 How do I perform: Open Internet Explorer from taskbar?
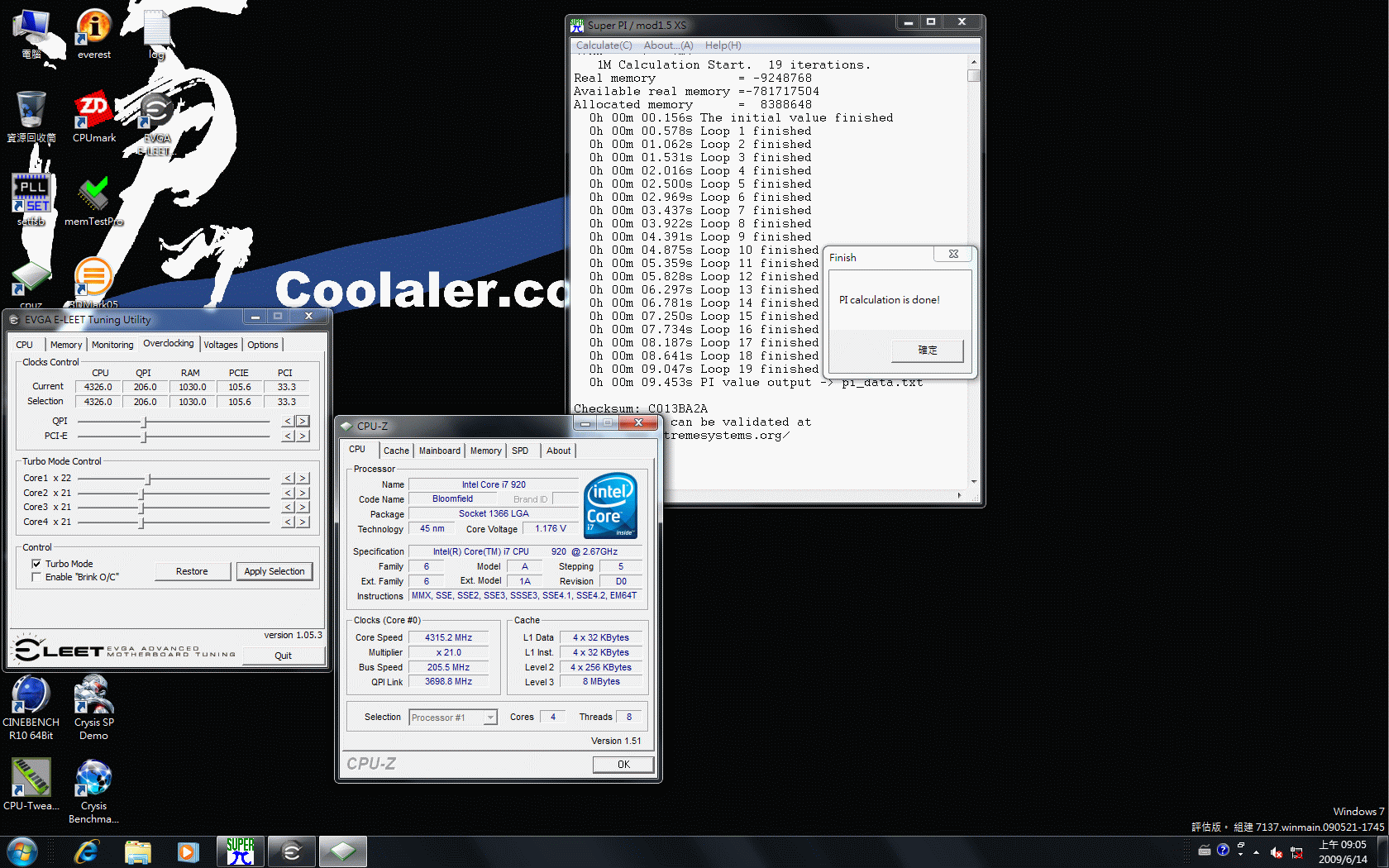tap(87, 851)
